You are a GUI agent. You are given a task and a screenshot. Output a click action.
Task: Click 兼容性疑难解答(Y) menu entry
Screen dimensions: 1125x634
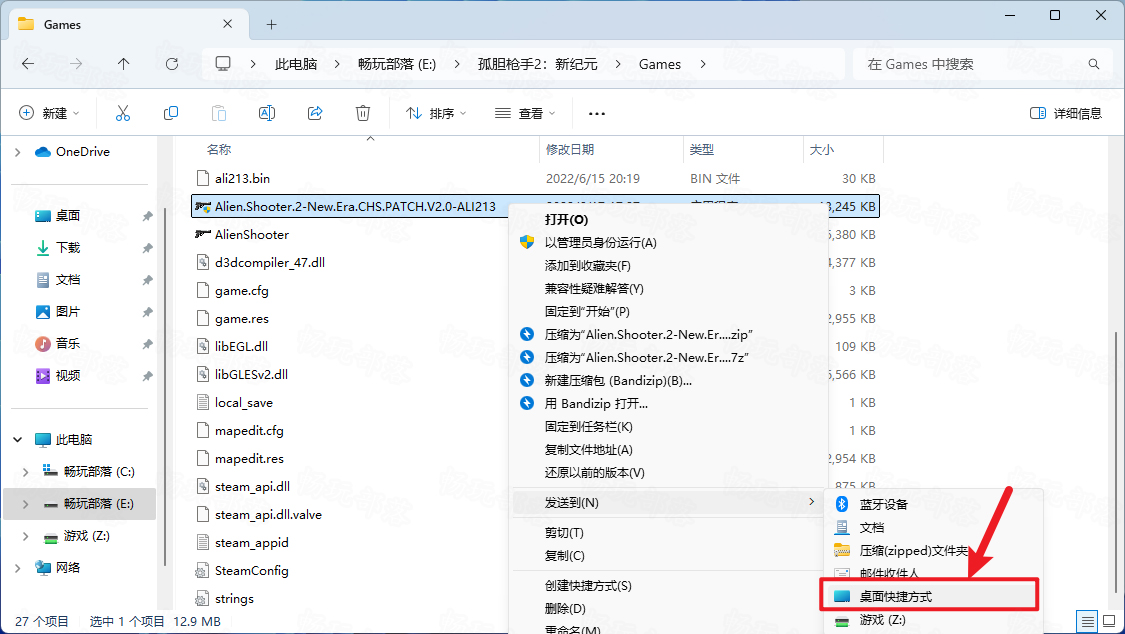pos(669,288)
